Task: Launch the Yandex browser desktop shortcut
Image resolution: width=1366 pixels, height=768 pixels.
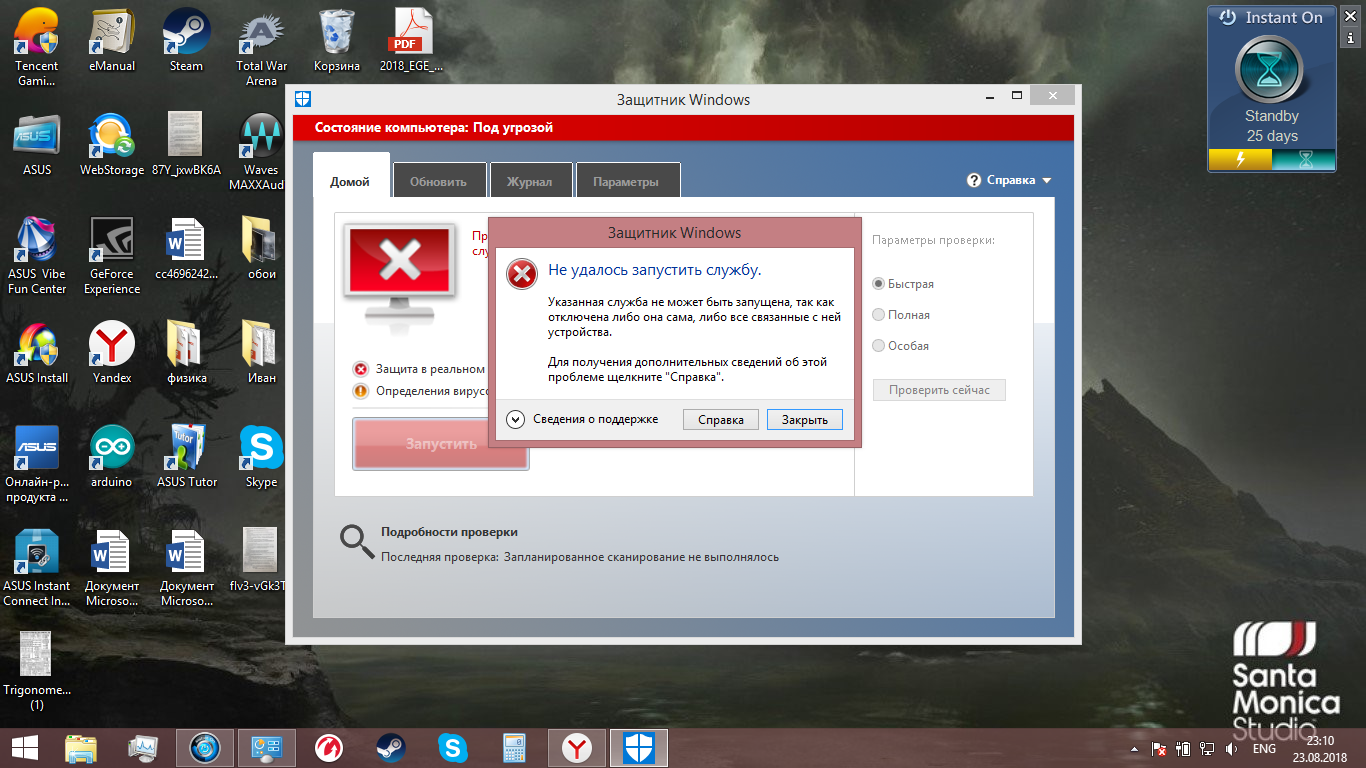Action: (112, 352)
